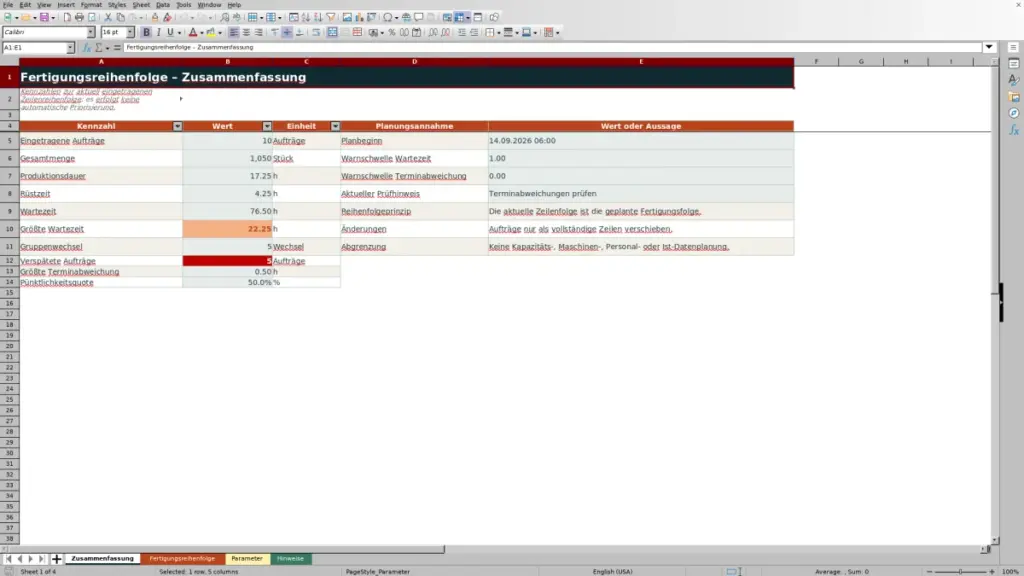This screenshot has width=1024, height=576.
Task: Open the sidebar Navigator compass icon
Action: tap(1014, 114)
